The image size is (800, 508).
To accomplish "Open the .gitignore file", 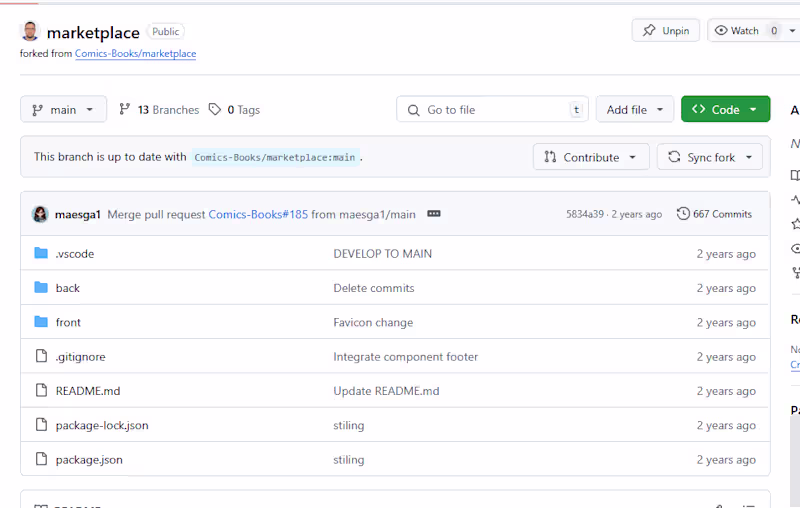I will [81, 357].
